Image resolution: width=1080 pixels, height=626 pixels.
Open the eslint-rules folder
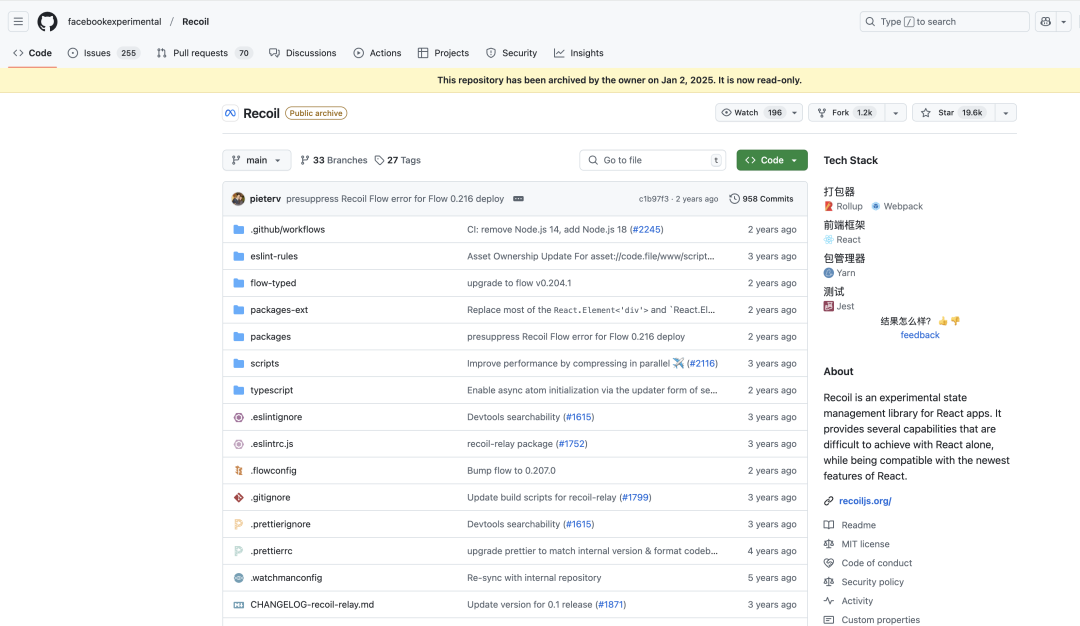point(274,256)
